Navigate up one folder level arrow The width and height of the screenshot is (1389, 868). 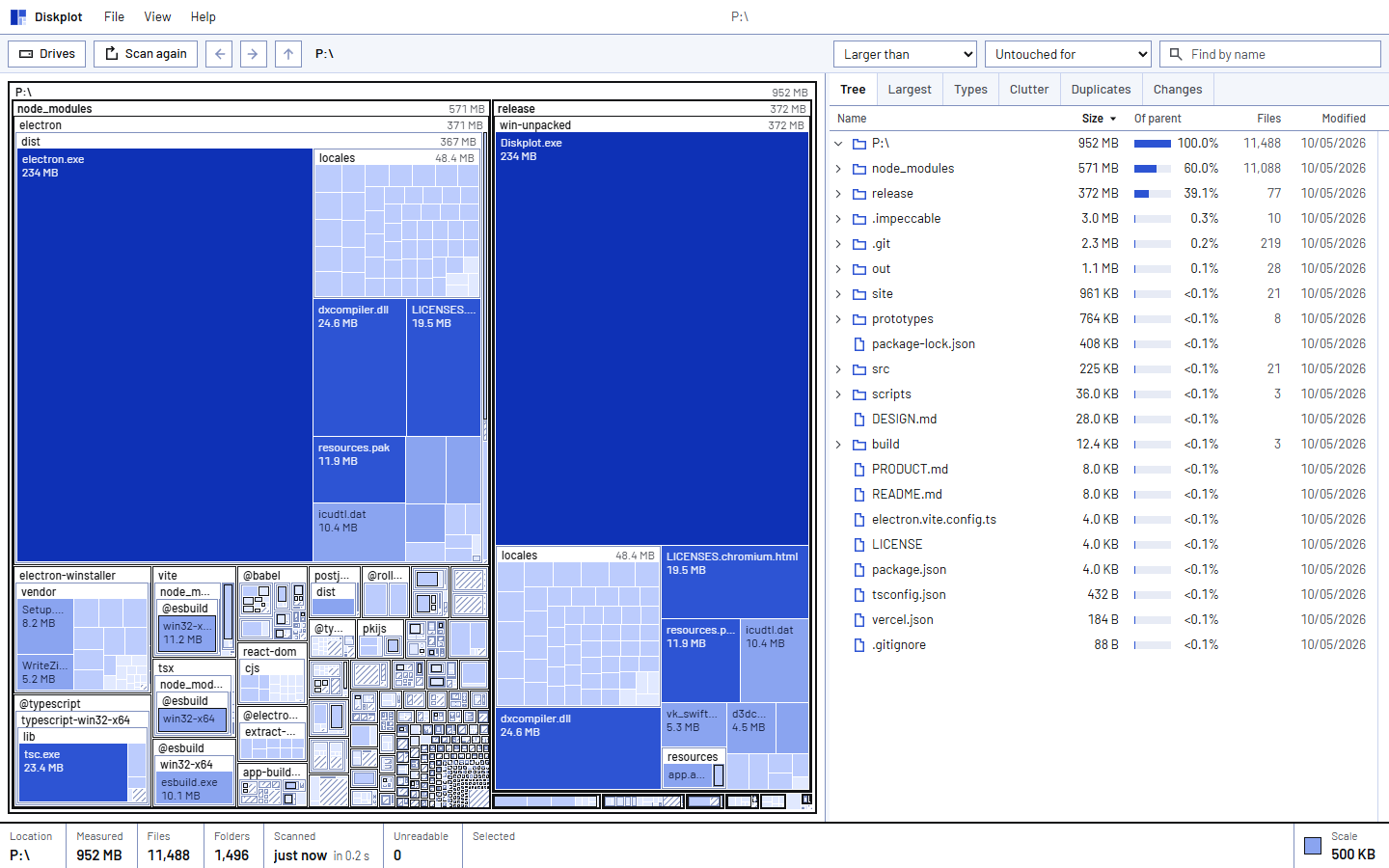click(288, 54)
